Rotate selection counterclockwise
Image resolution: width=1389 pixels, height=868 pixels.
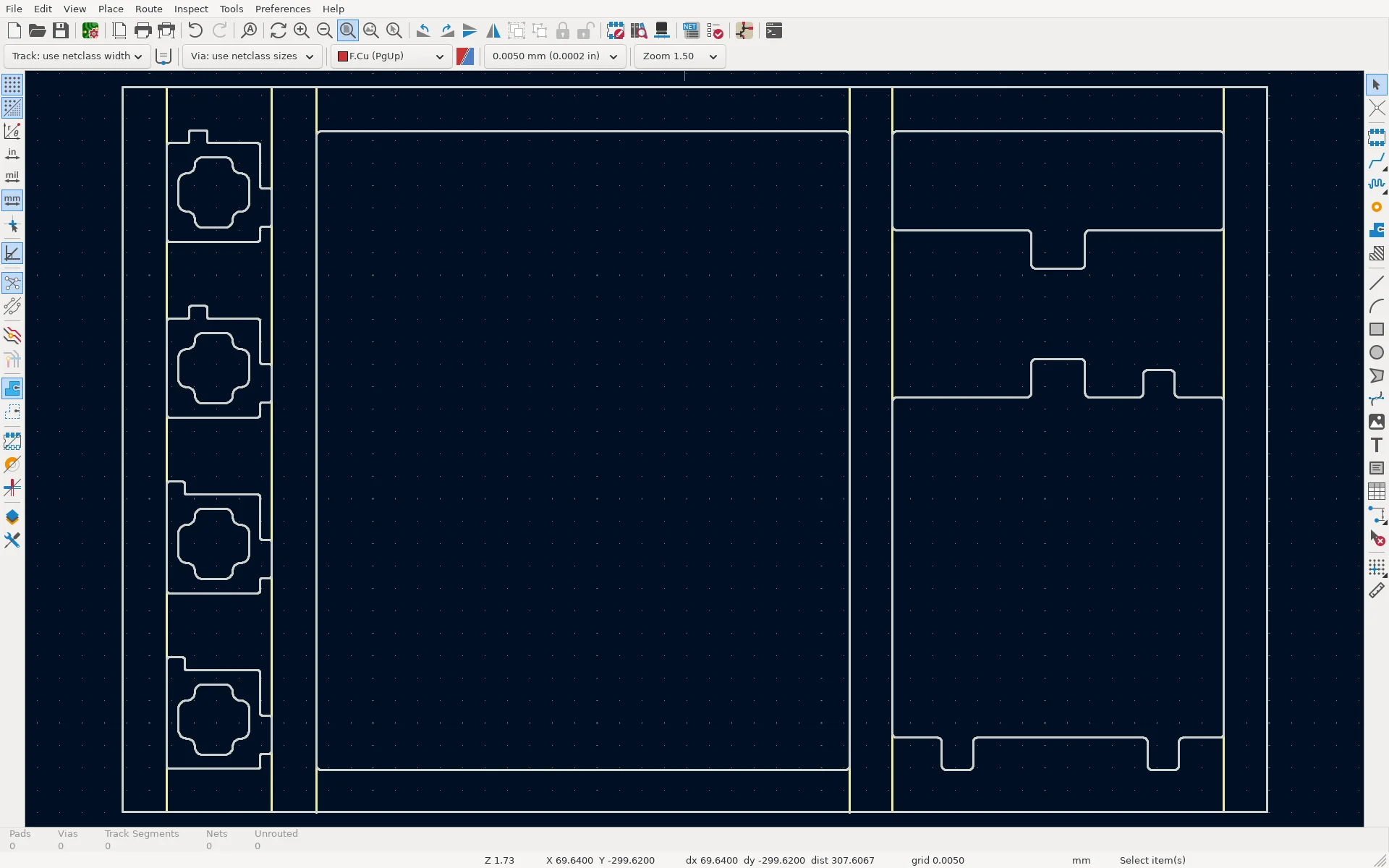(x=423, y=30)
